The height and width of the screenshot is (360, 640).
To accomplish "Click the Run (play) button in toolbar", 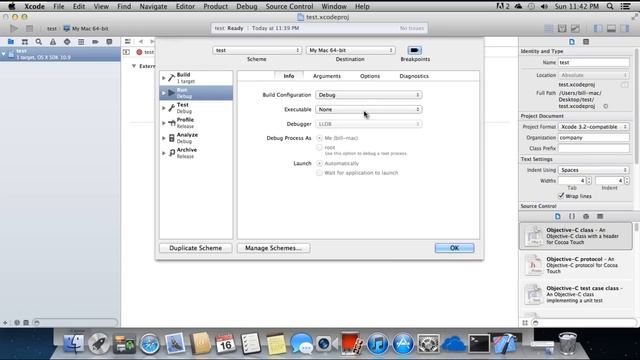I will [x=14, y=29].
